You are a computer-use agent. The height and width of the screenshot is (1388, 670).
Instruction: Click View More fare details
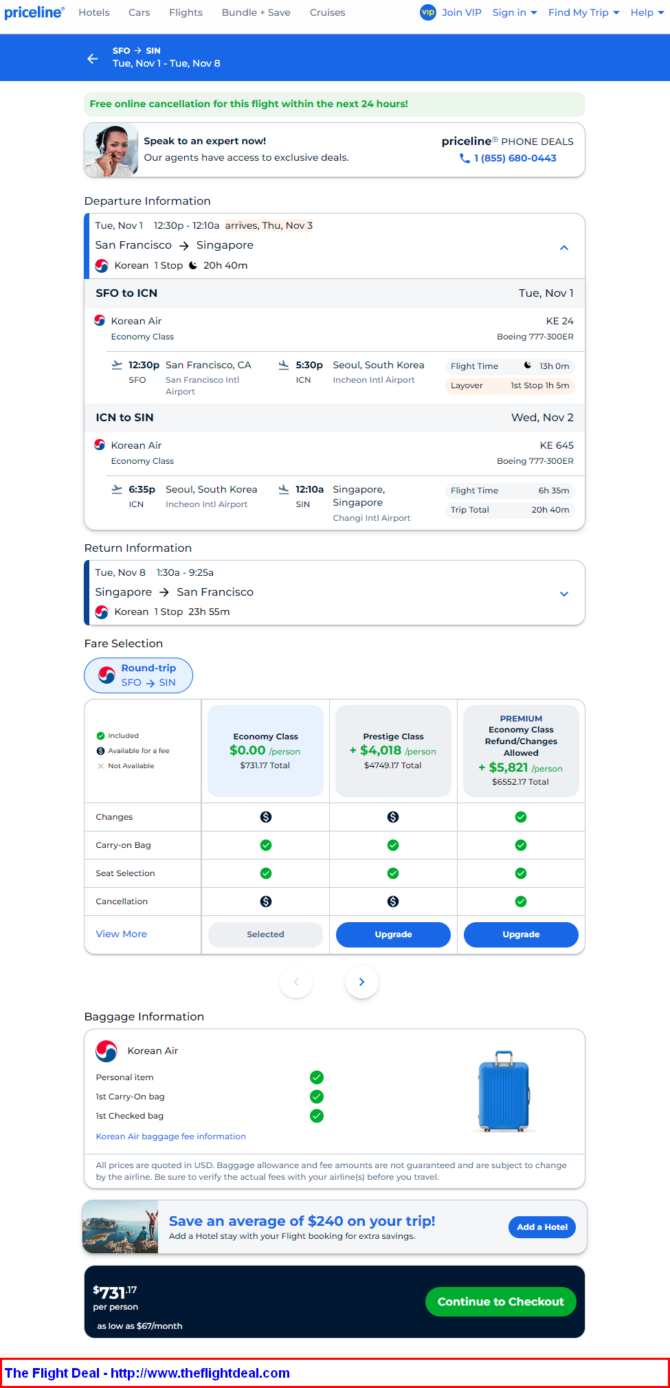pyautogui.click(x=121, y=934)
